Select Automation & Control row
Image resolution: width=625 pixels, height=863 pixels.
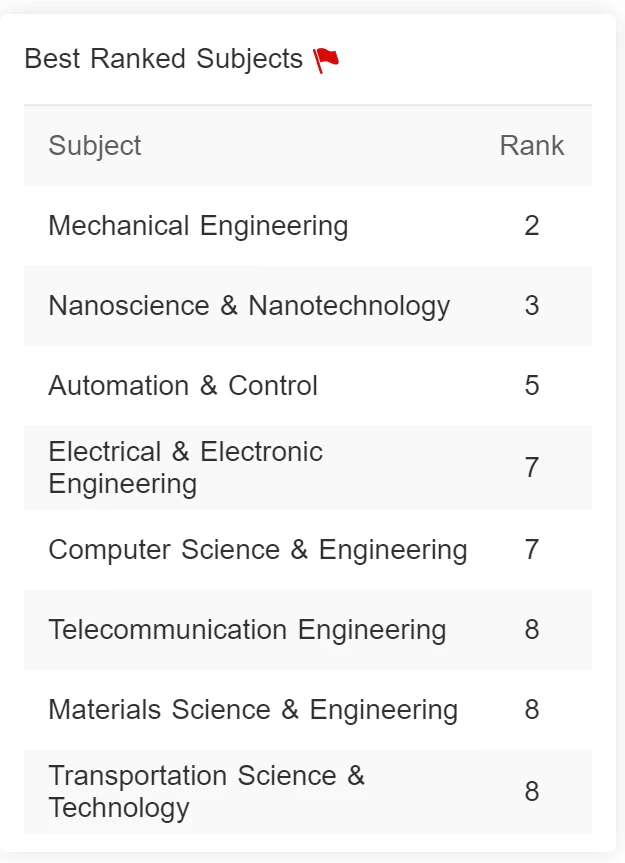click(308, 385)
